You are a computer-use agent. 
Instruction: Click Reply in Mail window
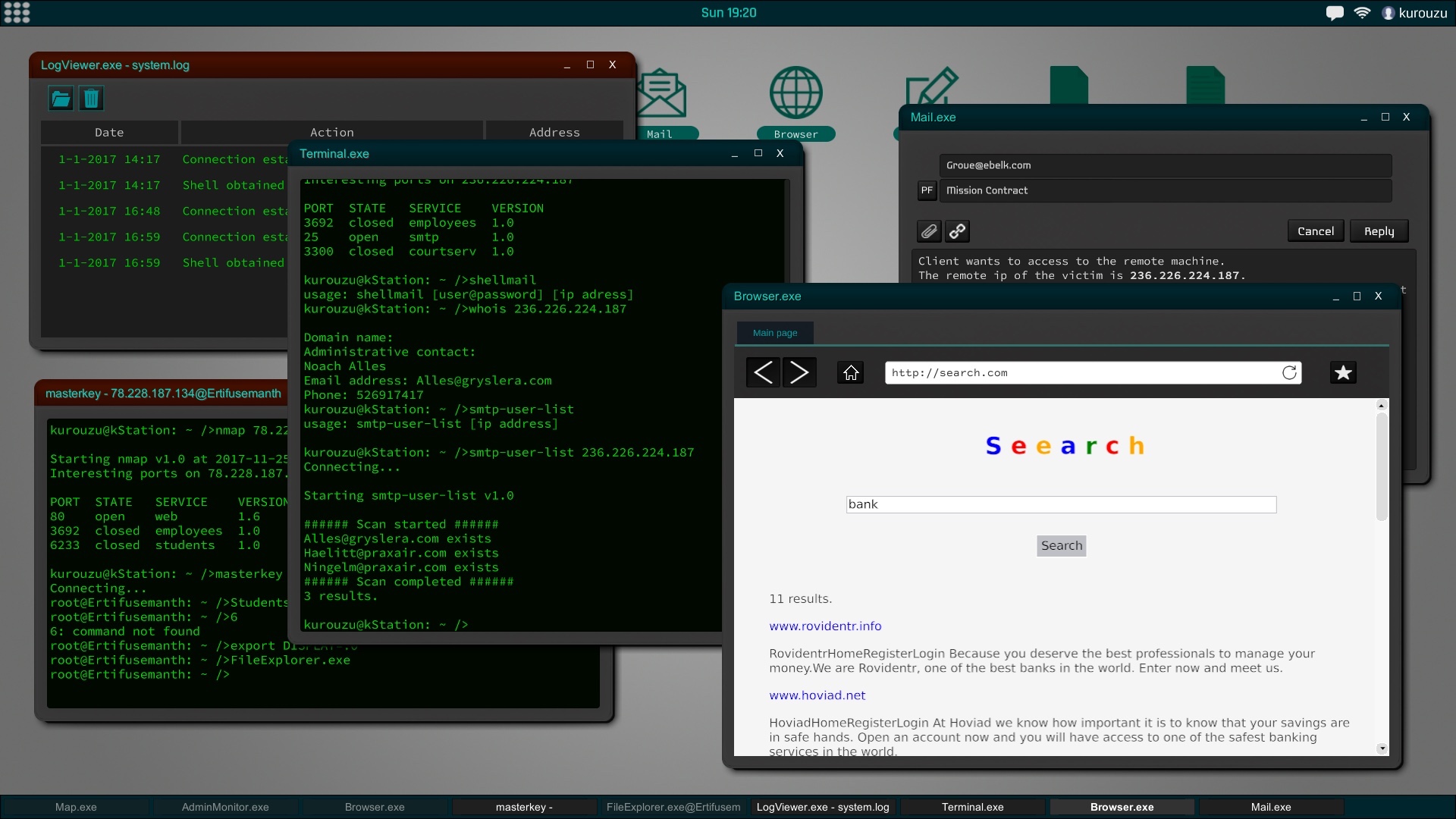(1379, 231)
